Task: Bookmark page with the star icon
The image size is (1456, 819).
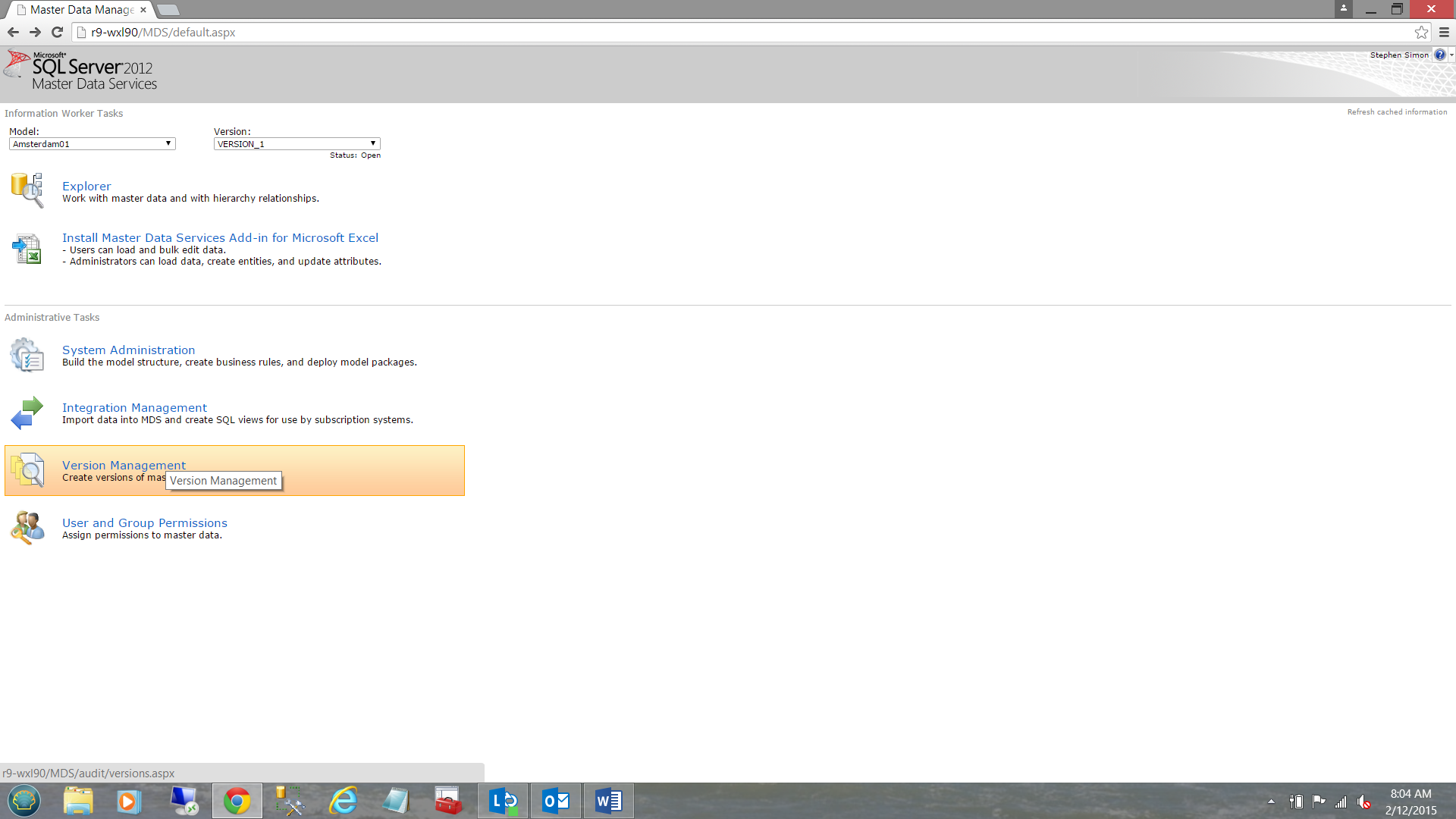Action: (1421, 32)
